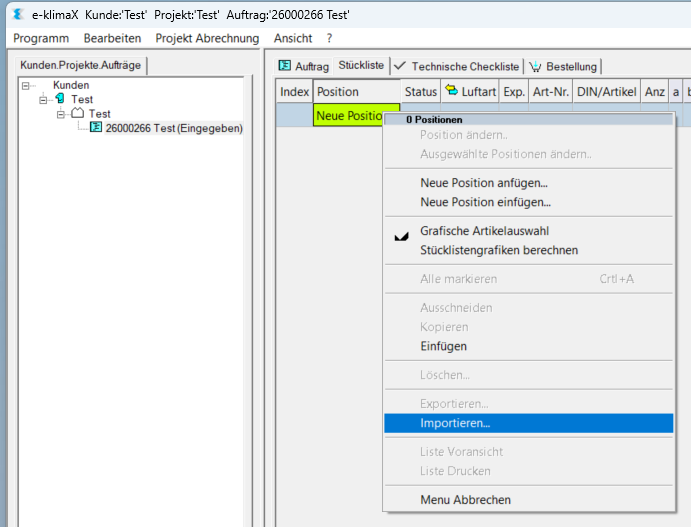Click the order icon beside 26000266 Test
This screenshot has height=527, width=691.
(96, 127)
